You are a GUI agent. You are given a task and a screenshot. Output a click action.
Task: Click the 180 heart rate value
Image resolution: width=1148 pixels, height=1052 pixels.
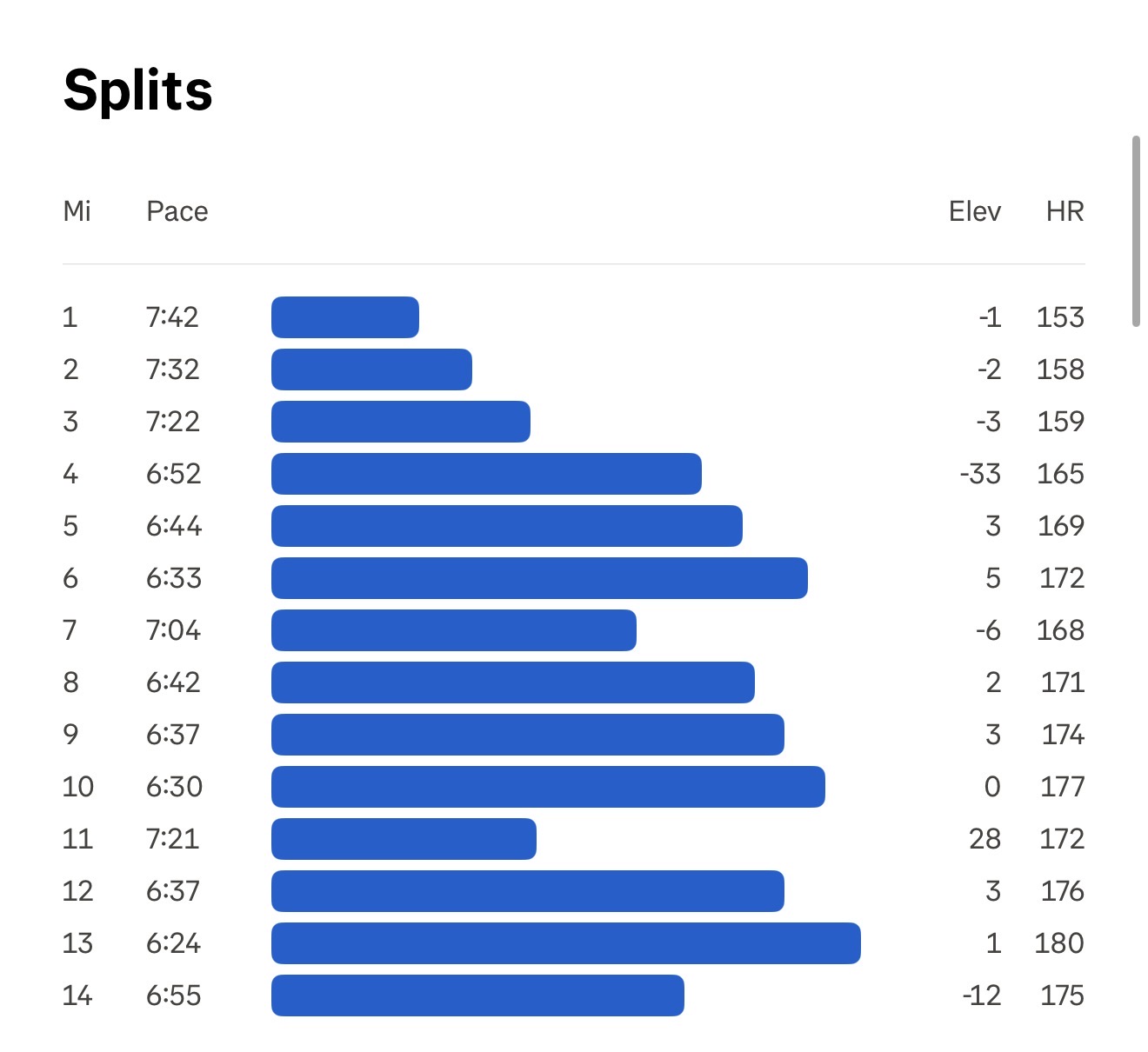(x=1059, y=943)
